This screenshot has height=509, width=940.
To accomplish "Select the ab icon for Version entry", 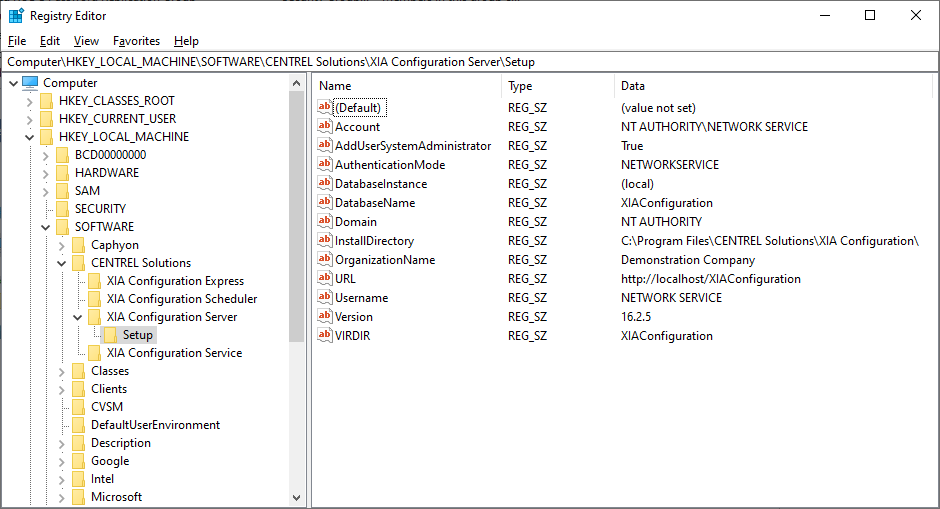I will tap(324, 317).
